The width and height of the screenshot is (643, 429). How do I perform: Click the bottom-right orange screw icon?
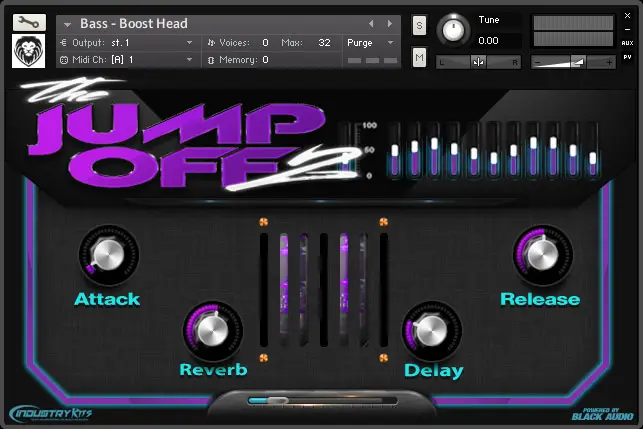click(383, 358)
